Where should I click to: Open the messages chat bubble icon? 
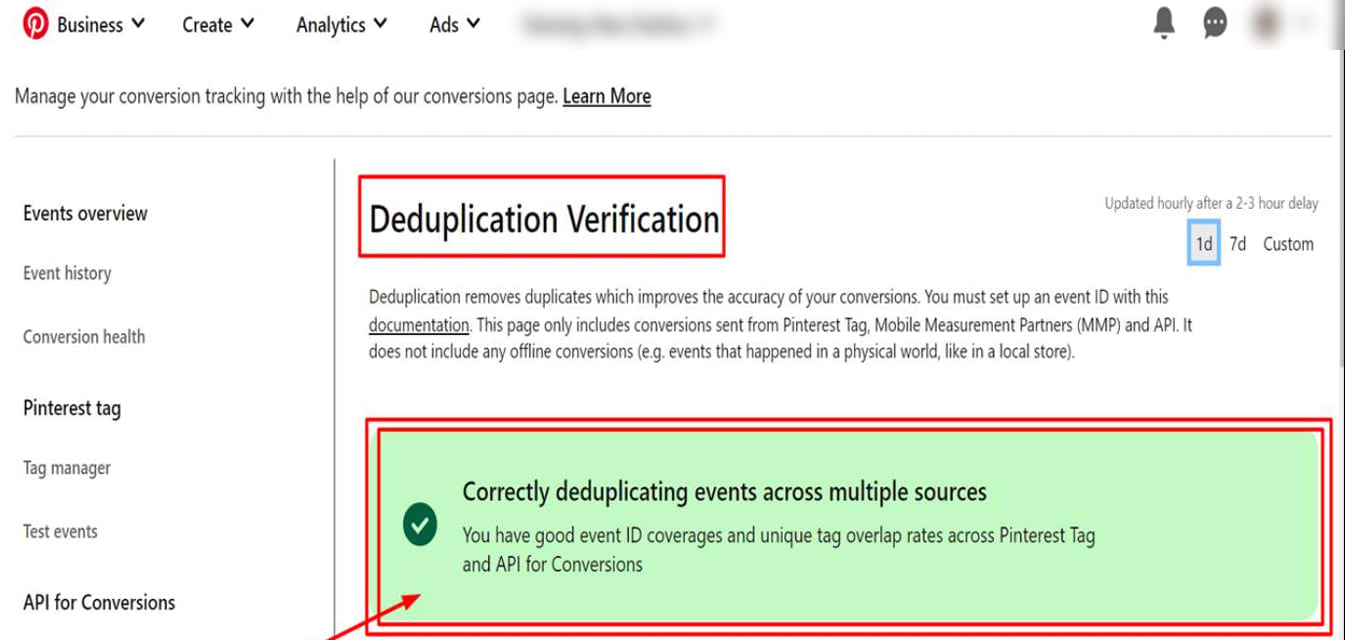tap(1215, 23)
